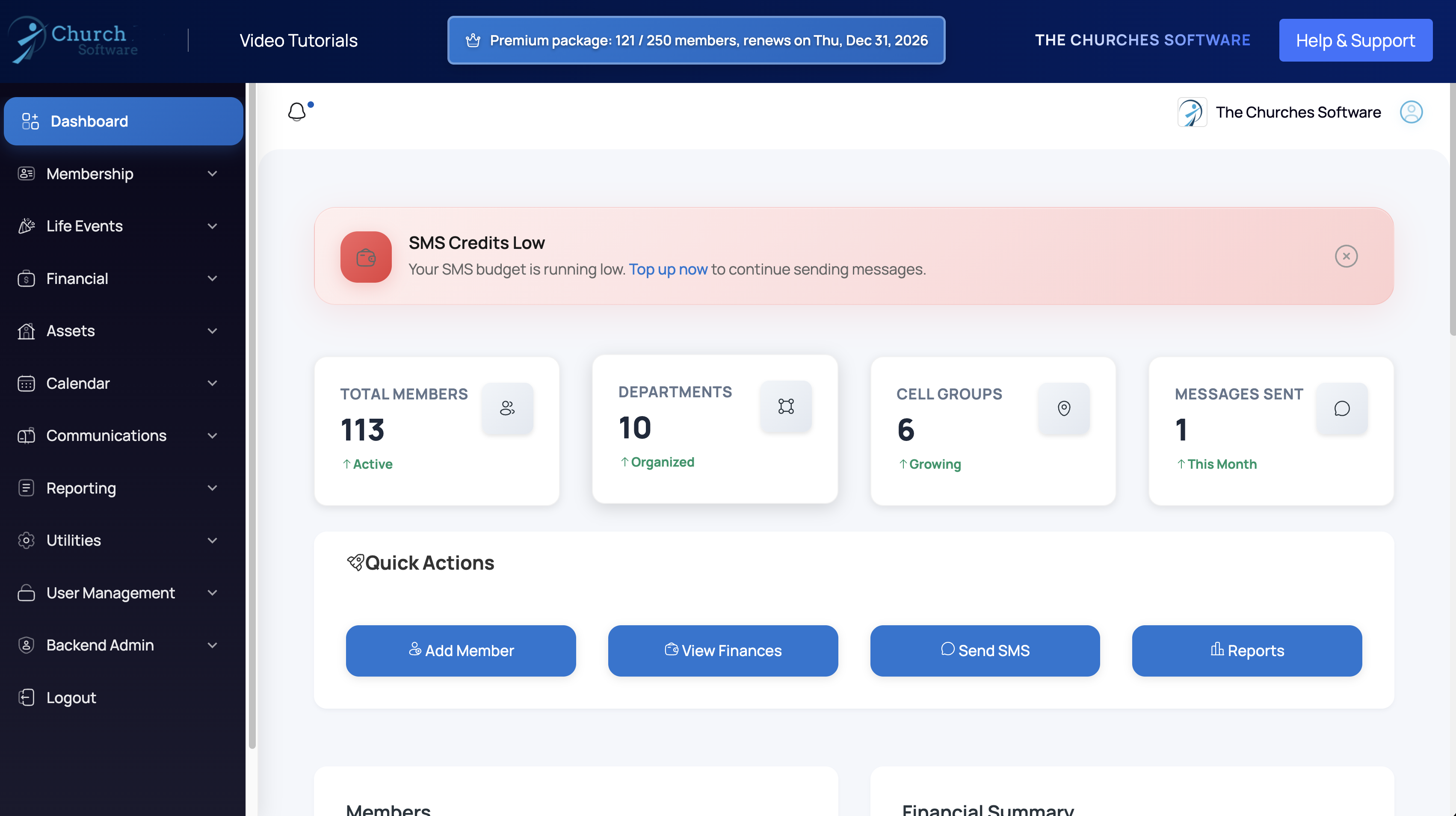Click the main page vertical scrollbar
Screen dimensions: 1456x816
click(x=1452, y=209)
